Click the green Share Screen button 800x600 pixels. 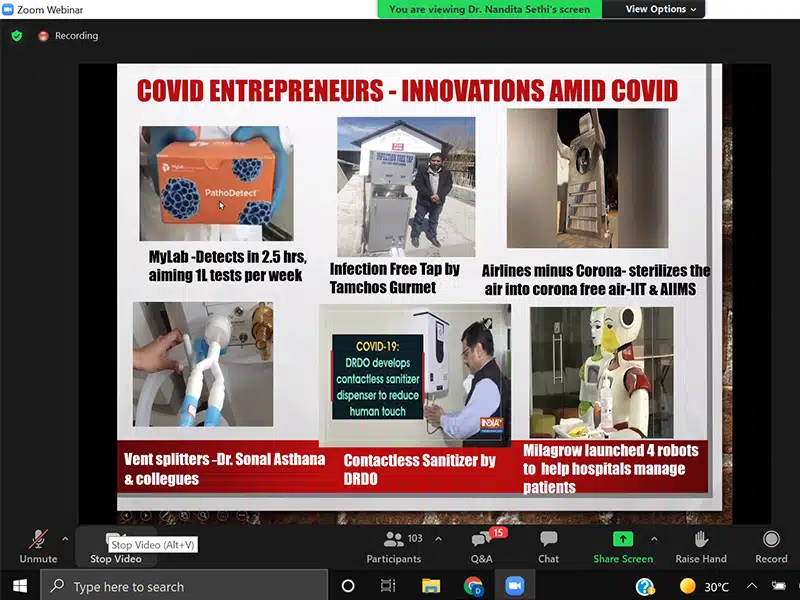[x=622, y=545]
